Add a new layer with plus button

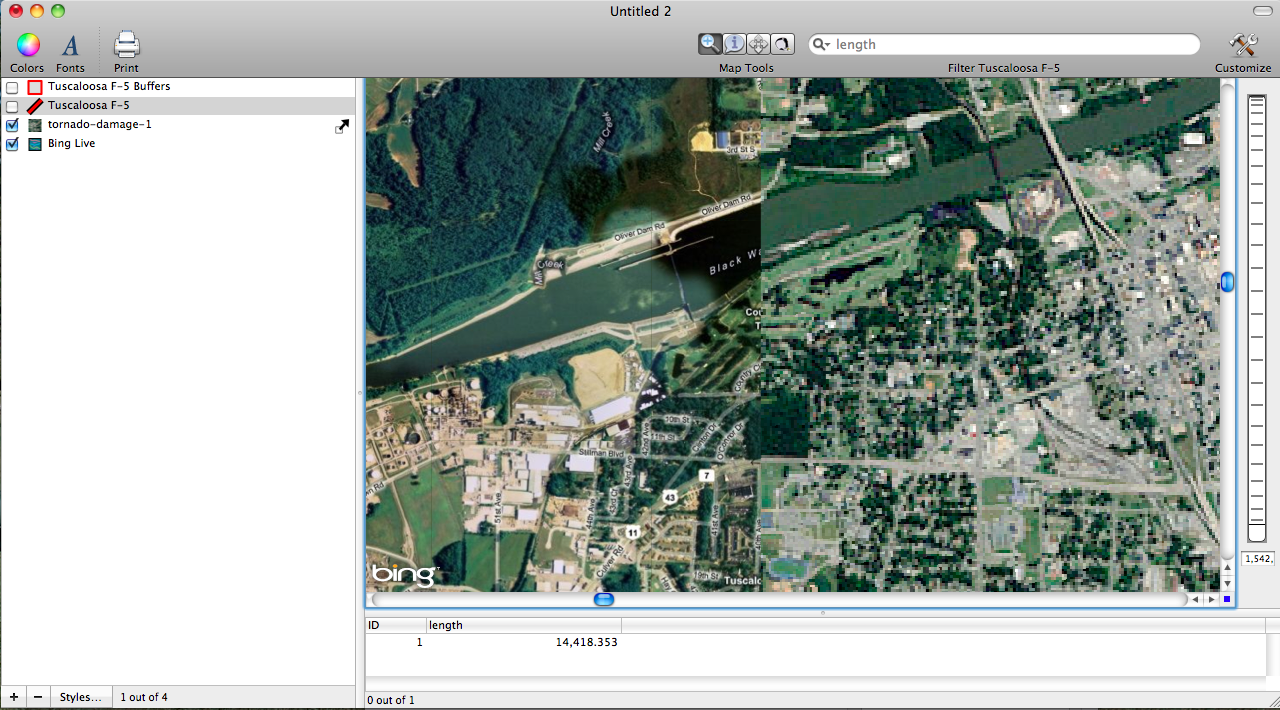point(13,696)
